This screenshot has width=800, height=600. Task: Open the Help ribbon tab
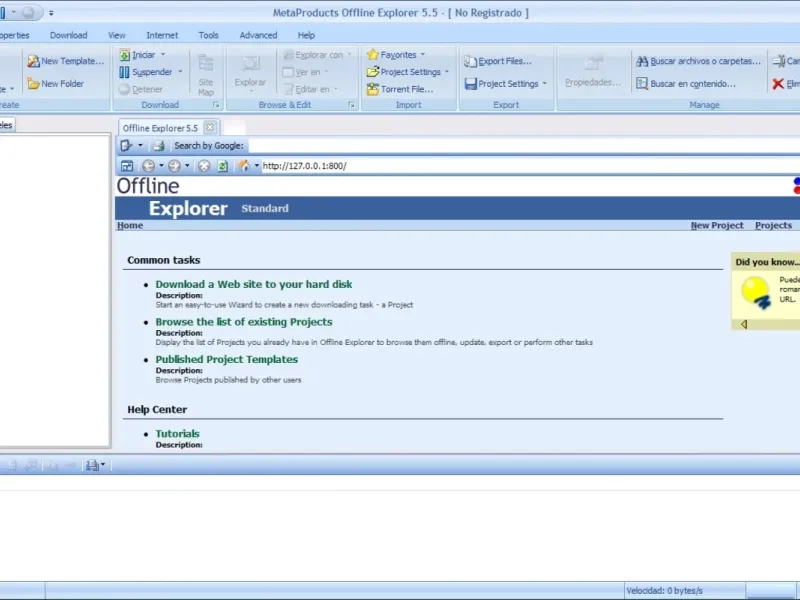coord(306,35)
